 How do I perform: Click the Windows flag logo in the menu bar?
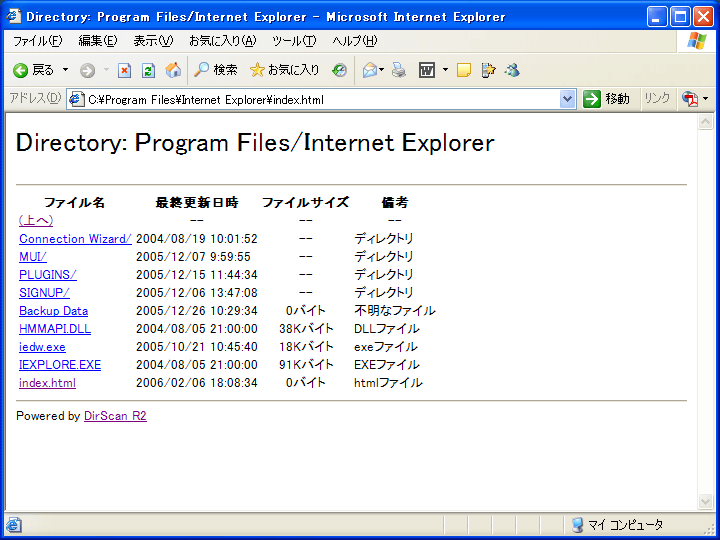coord(697,41)
